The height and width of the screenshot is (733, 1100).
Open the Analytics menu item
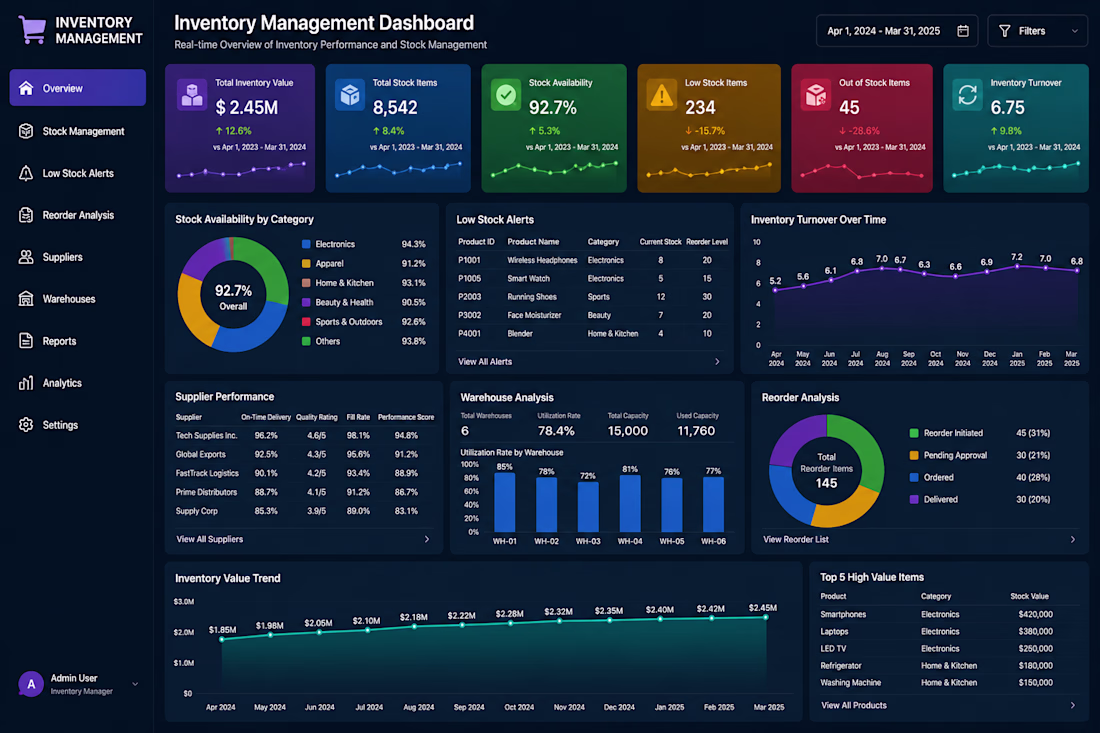(78, 383)
